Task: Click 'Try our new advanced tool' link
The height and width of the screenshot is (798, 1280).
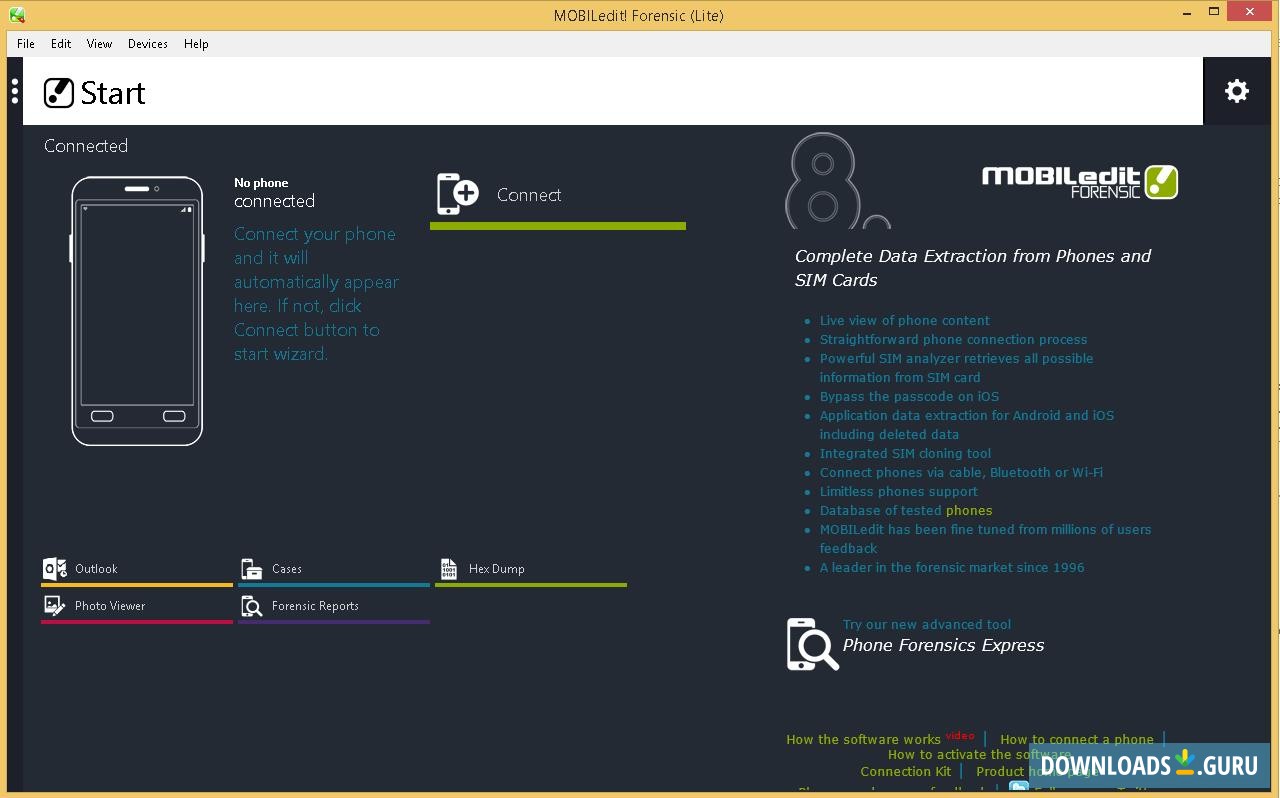Action: click(927, 624)
